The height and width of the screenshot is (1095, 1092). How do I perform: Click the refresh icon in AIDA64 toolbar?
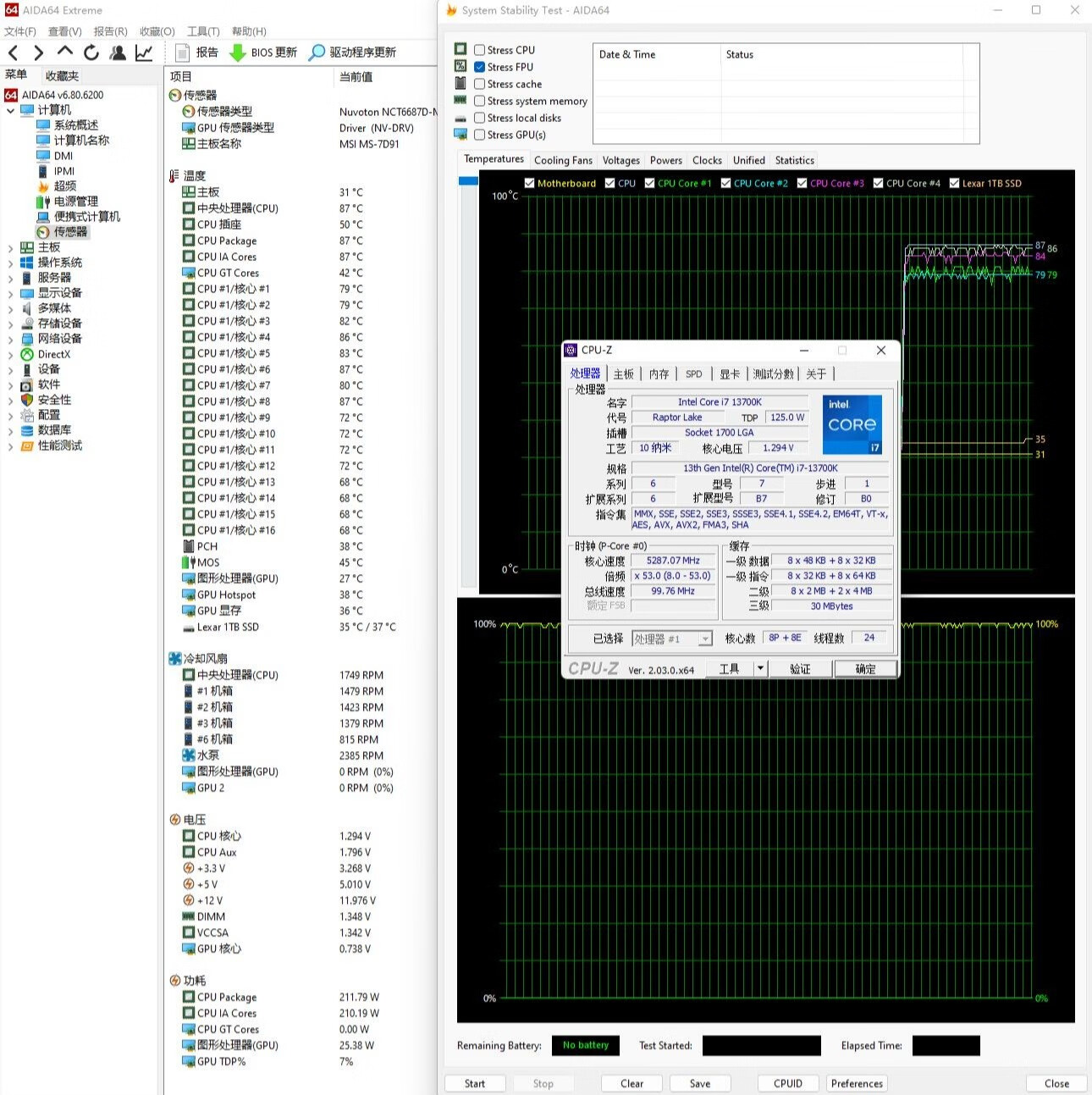click(91, 53)
